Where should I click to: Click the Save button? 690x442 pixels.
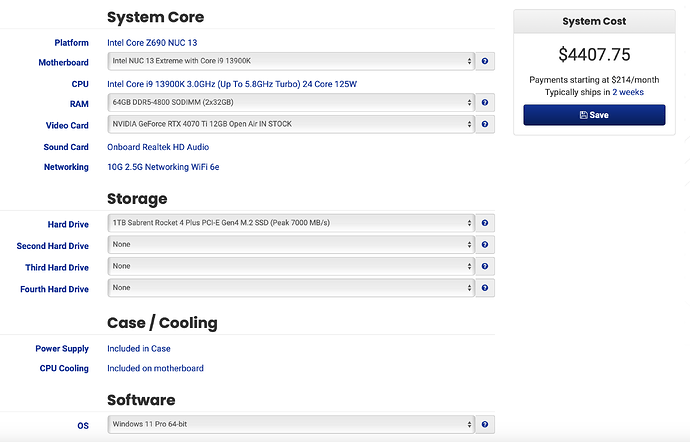594,115
